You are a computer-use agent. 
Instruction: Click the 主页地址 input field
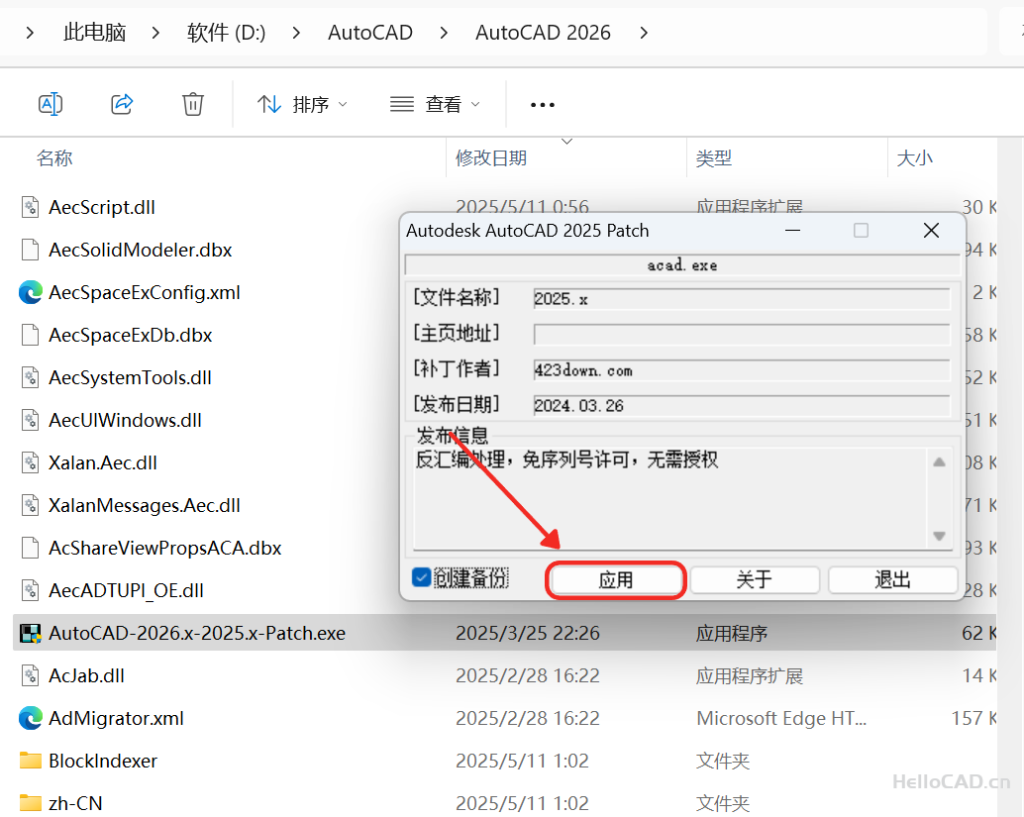740,334
